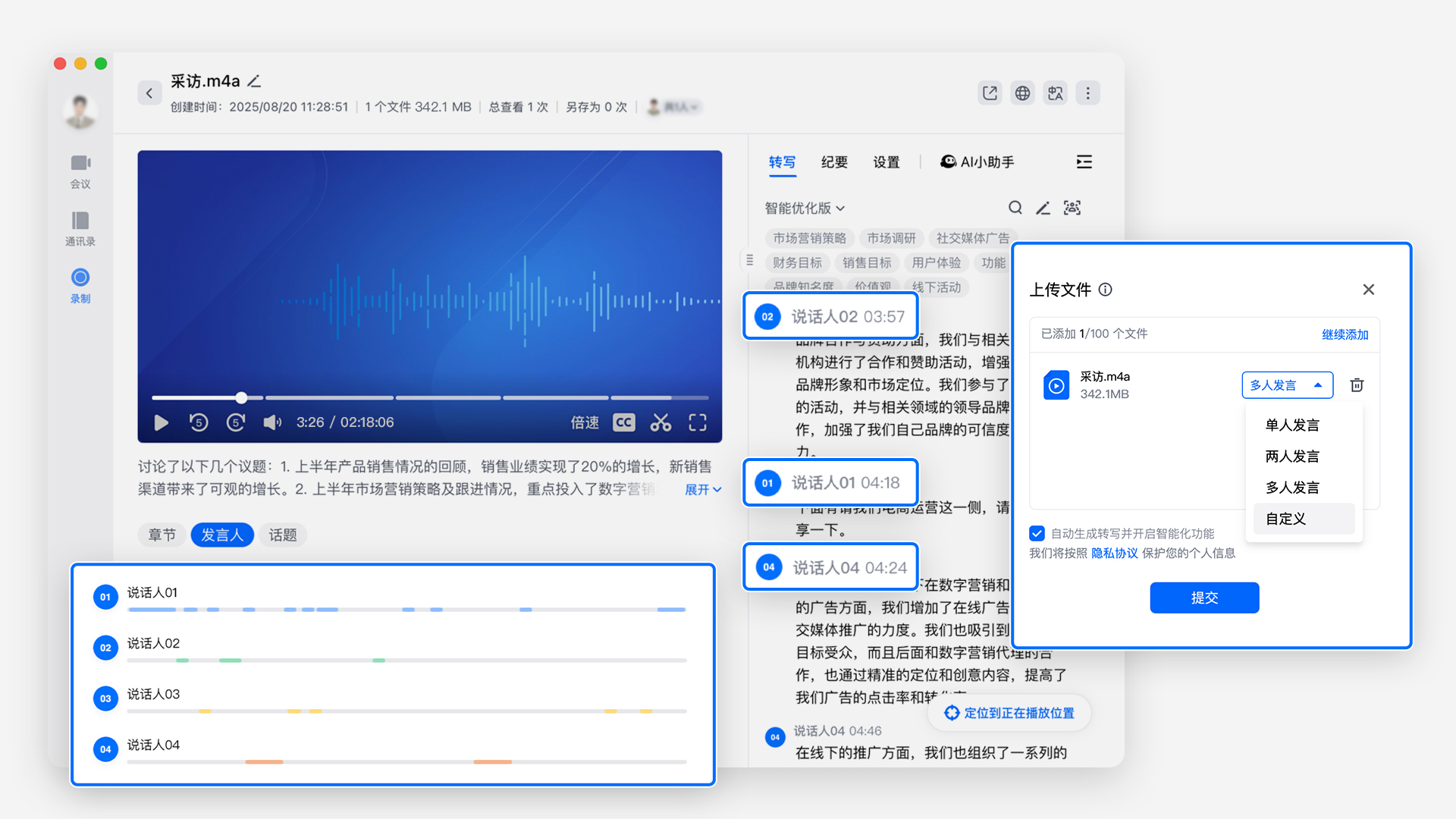Click the user avatar in sidebar

(80, 111)
